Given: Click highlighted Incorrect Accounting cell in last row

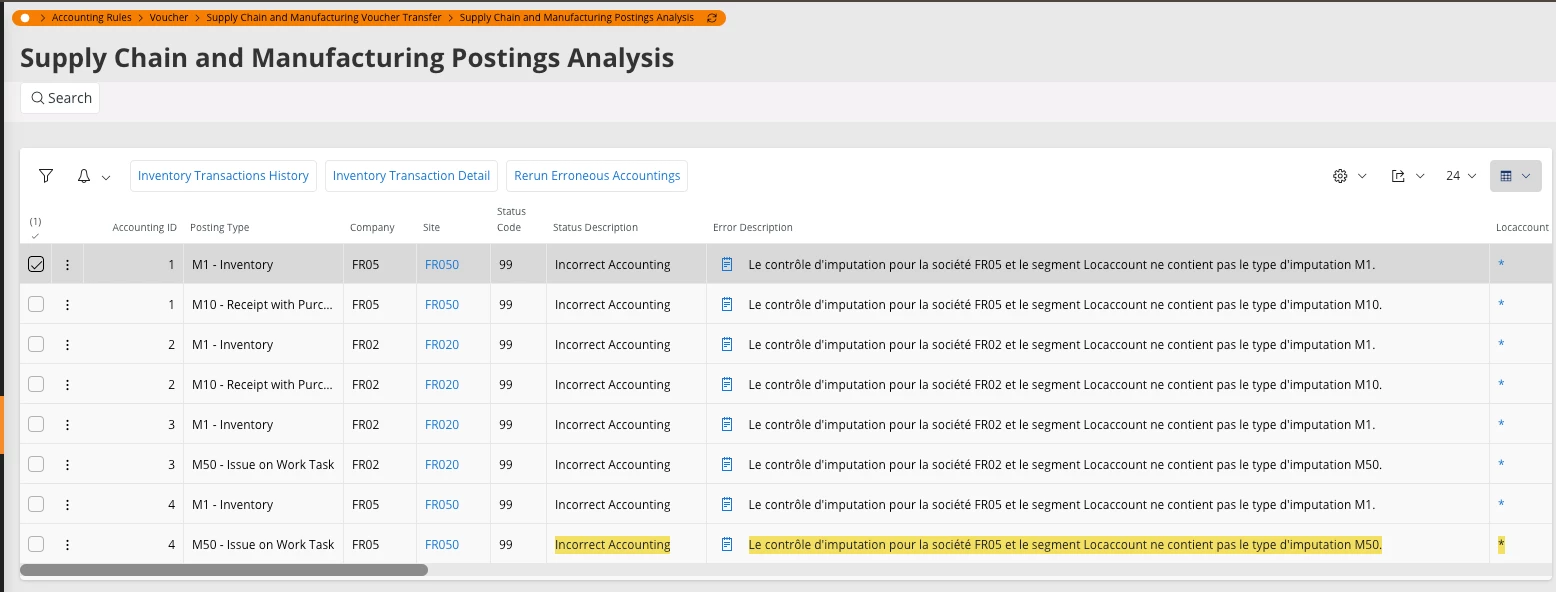Looking at the screenshot, I should tap(612, 545).
